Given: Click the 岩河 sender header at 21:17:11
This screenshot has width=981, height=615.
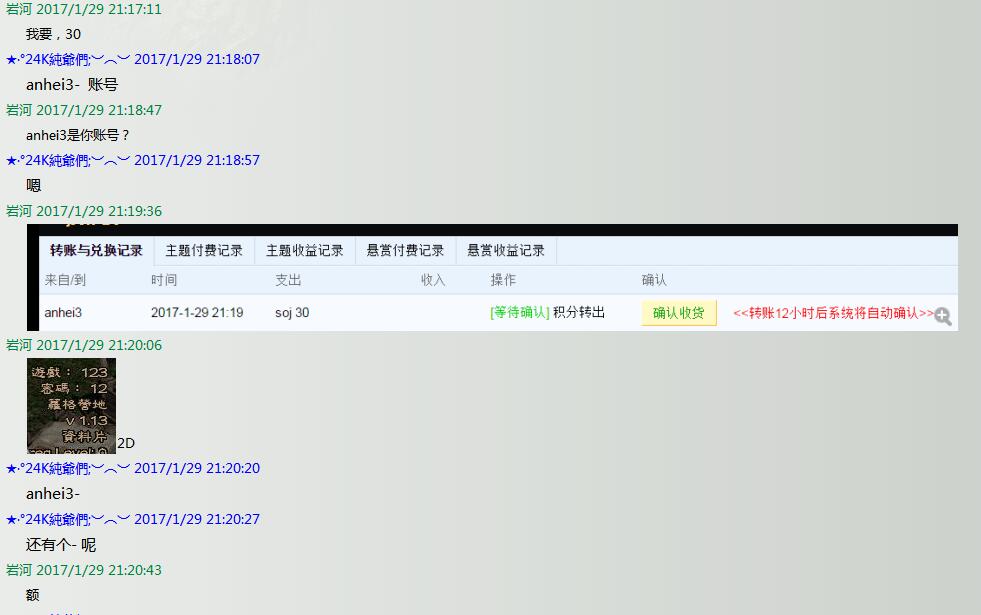Looking at the screenshot, I should tap(83, 9).
